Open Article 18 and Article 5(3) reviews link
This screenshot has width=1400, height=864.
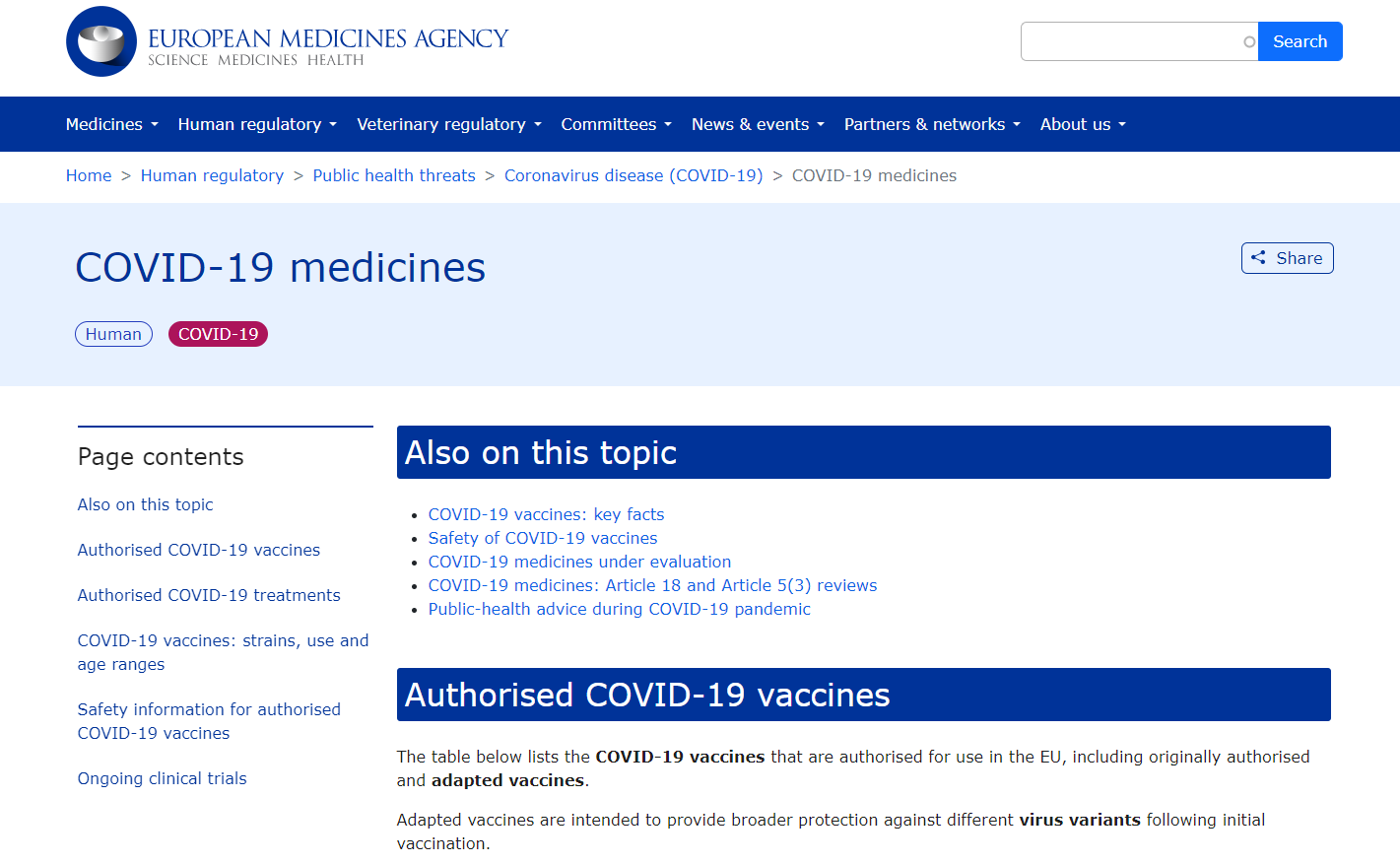point(652,585)
